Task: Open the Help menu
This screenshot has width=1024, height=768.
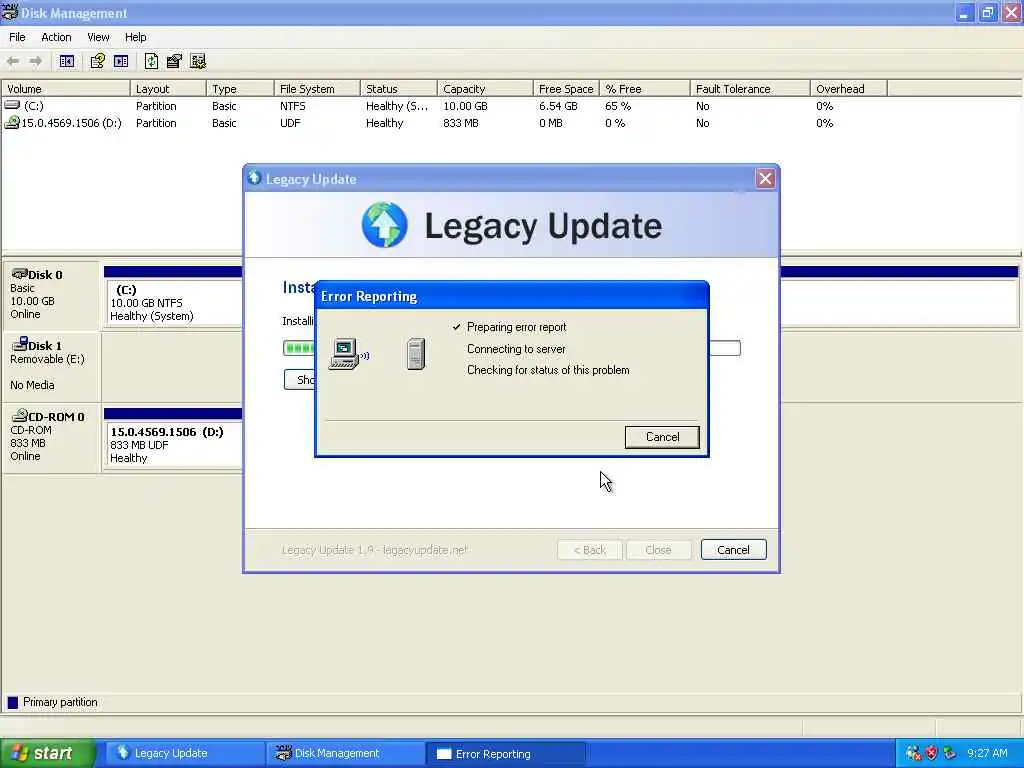Action: click(x=135, y=37)
